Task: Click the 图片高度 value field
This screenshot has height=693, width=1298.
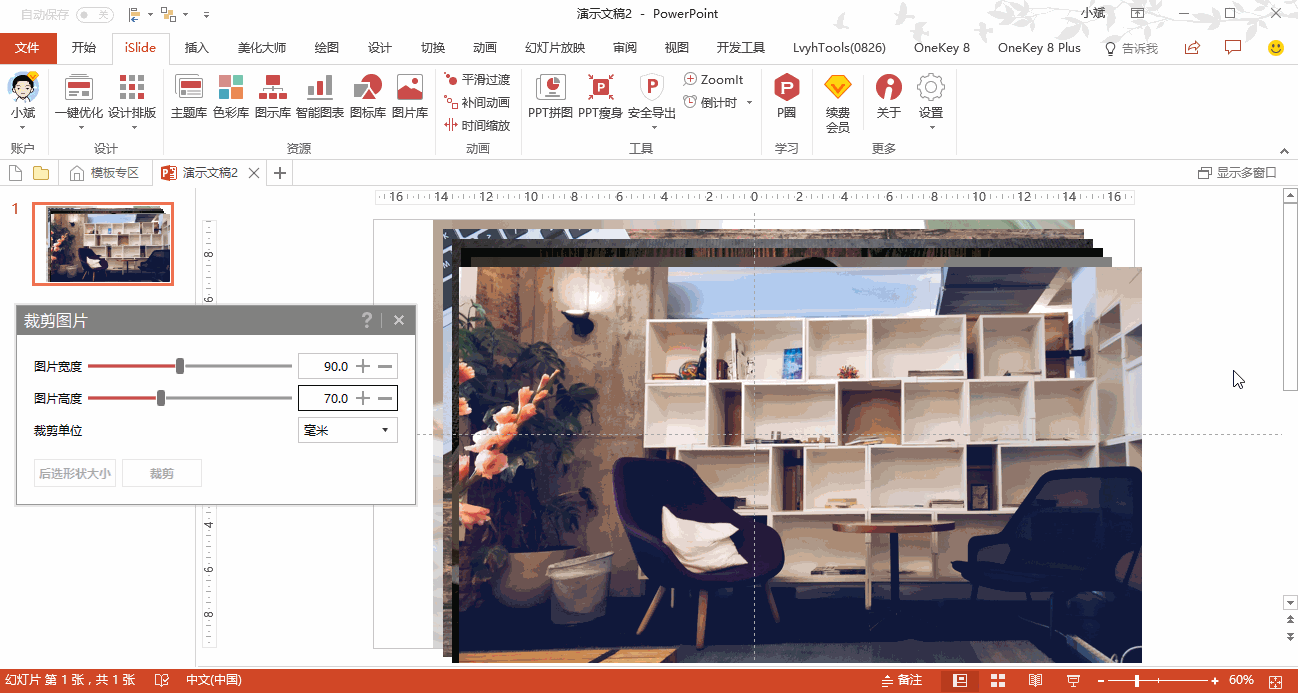Action: pos(325,398)
